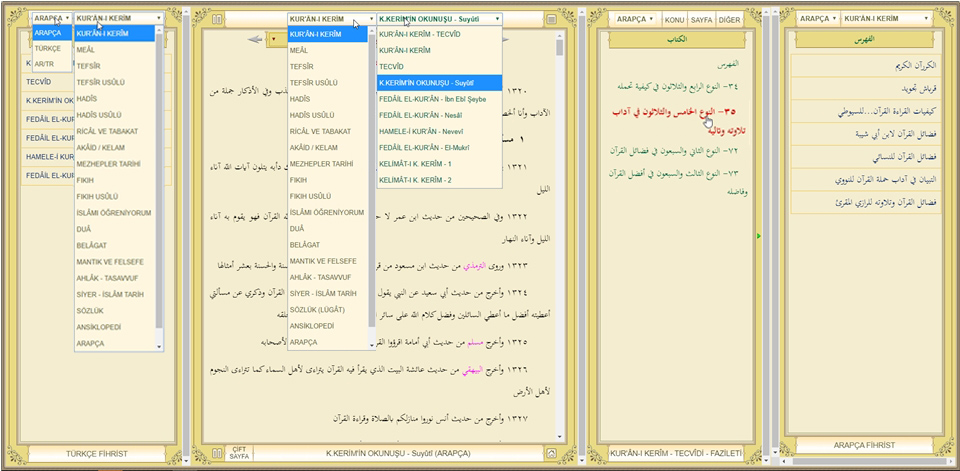
Task: Choose SÖZLÜK in the left panel category list
Action: tap(114, 311)
